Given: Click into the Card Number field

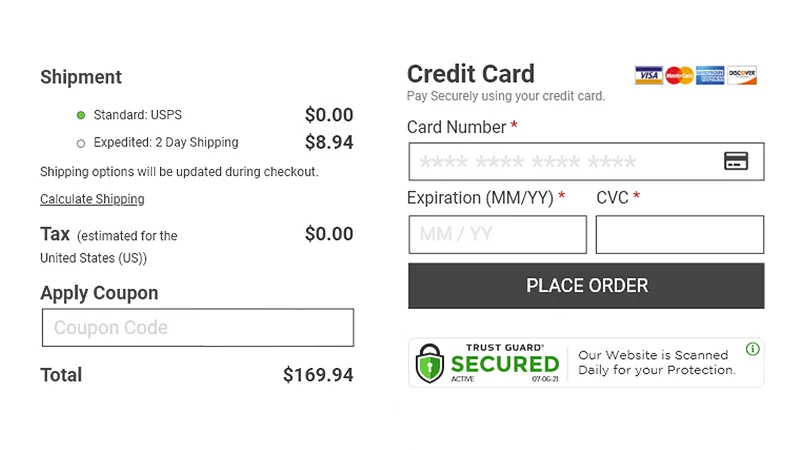Looking at the screenshot, I should (565, 162).
